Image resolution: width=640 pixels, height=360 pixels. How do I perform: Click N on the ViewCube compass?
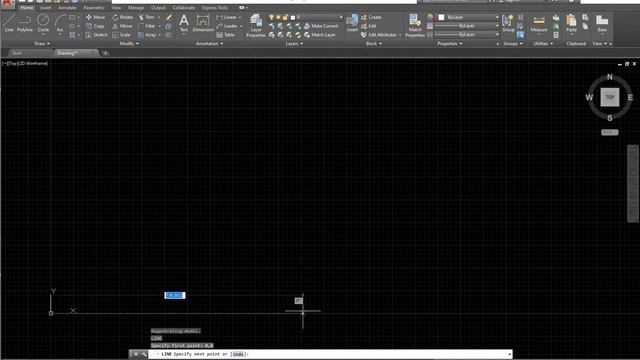tap(610, 77)
